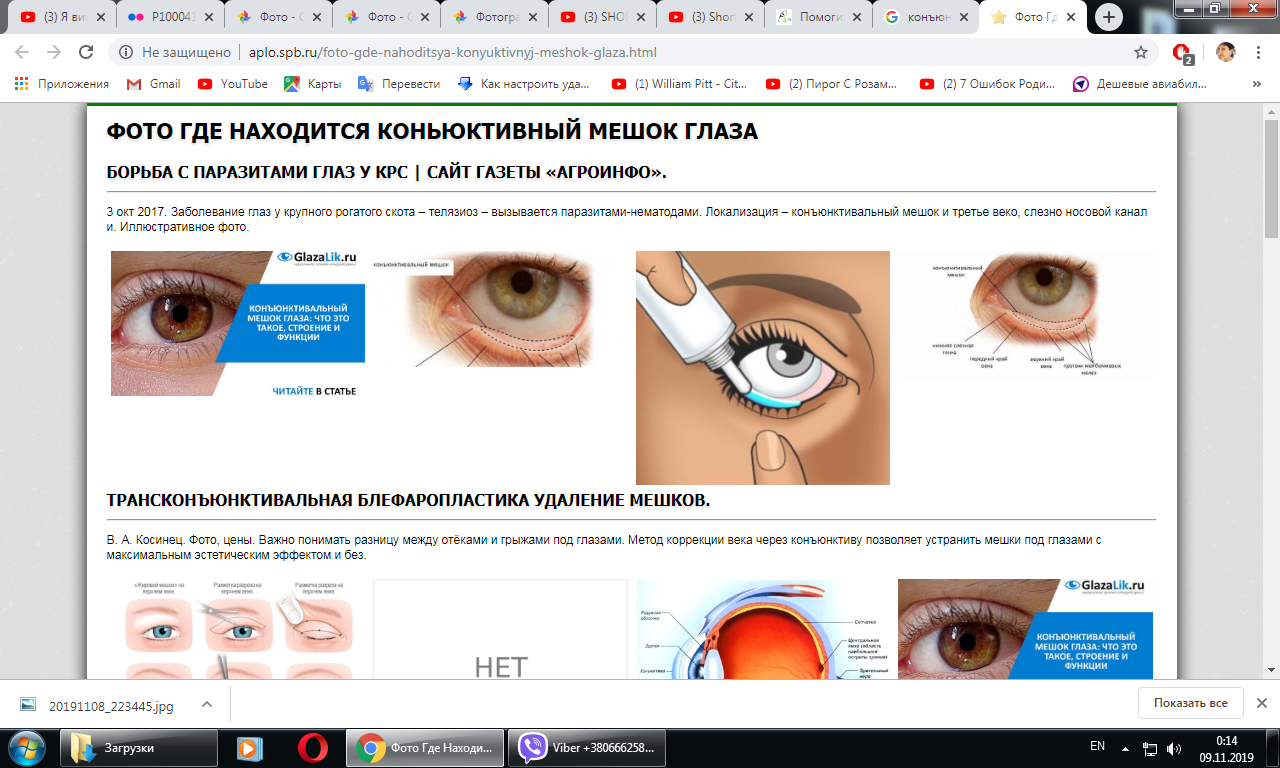Click the red extension icon with badge
The height and width of the screenshot is (768, 1280).
[1182, 53]
